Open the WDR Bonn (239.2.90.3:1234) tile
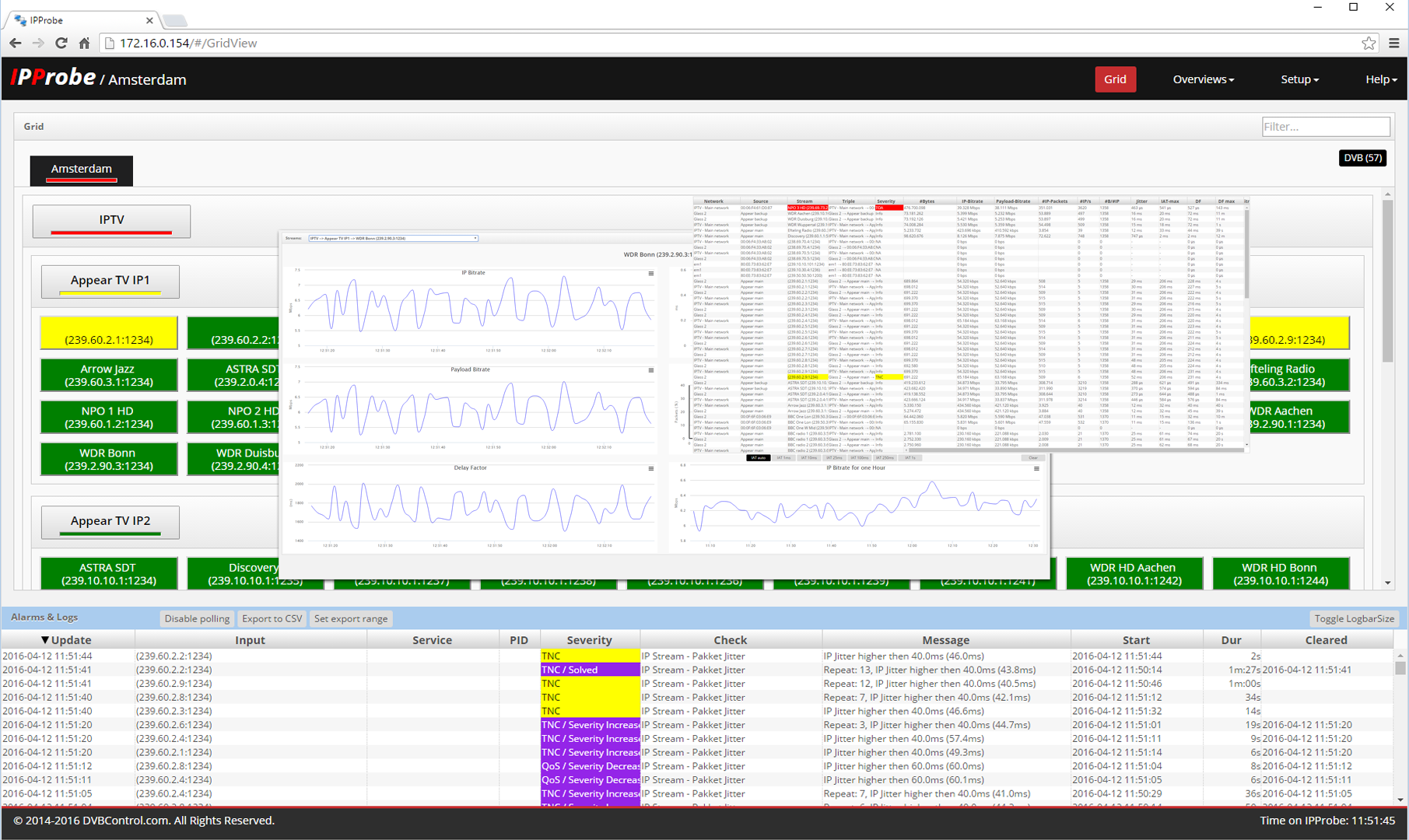Image resolution: width=1409 pixels, height=840 pixels. coord(109,459)
